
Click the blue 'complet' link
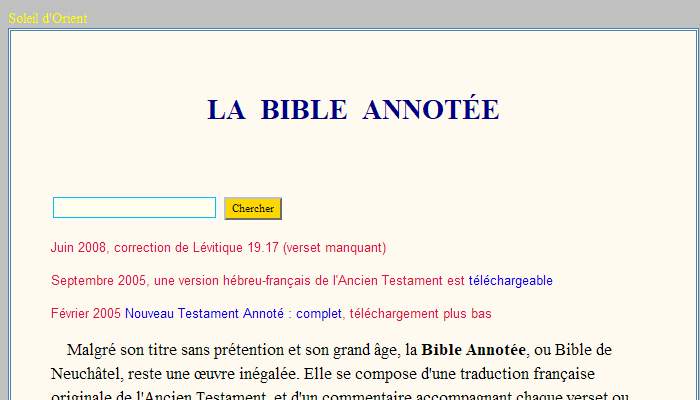319,314
